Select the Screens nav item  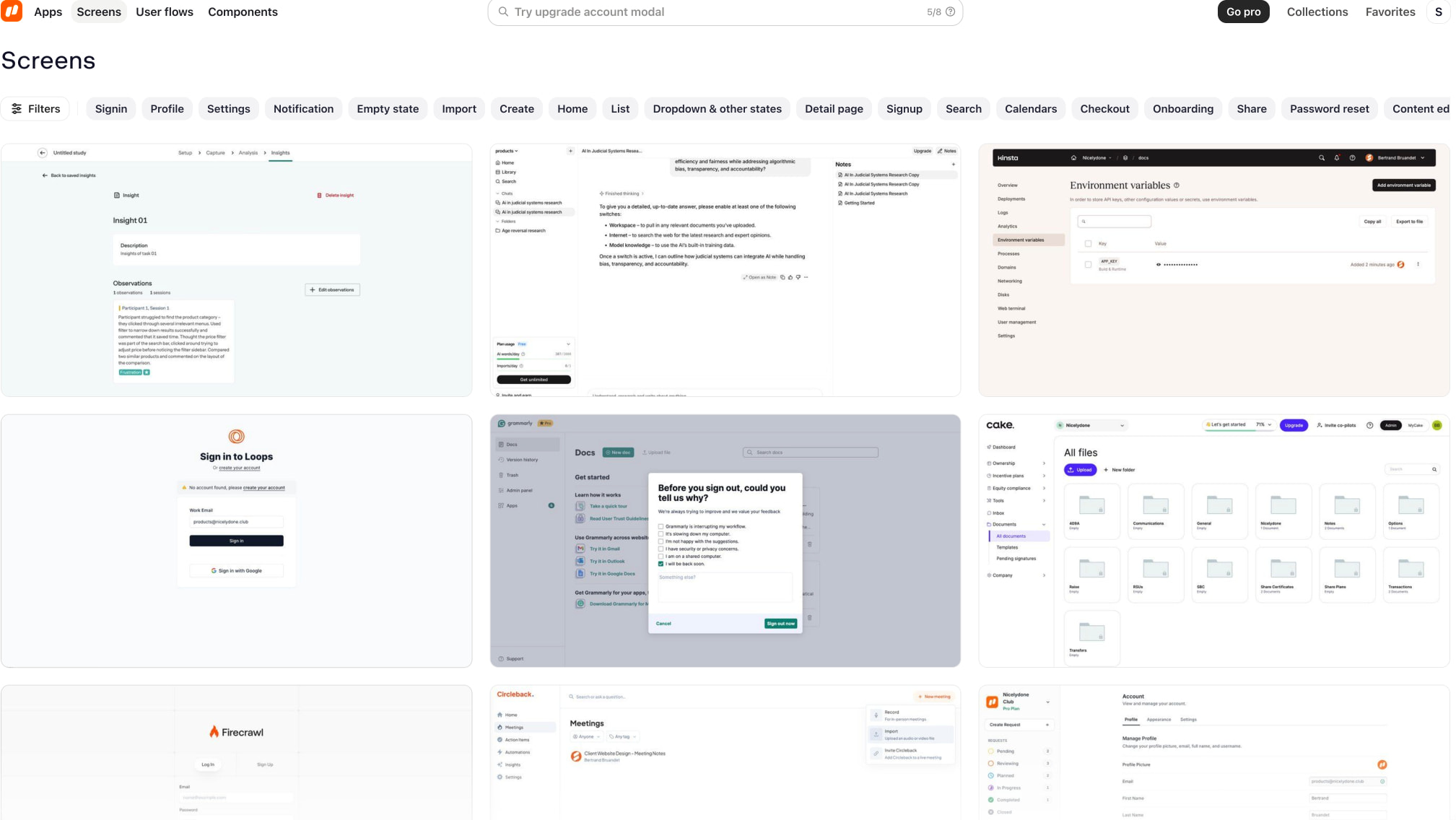(x=99, y=12)
